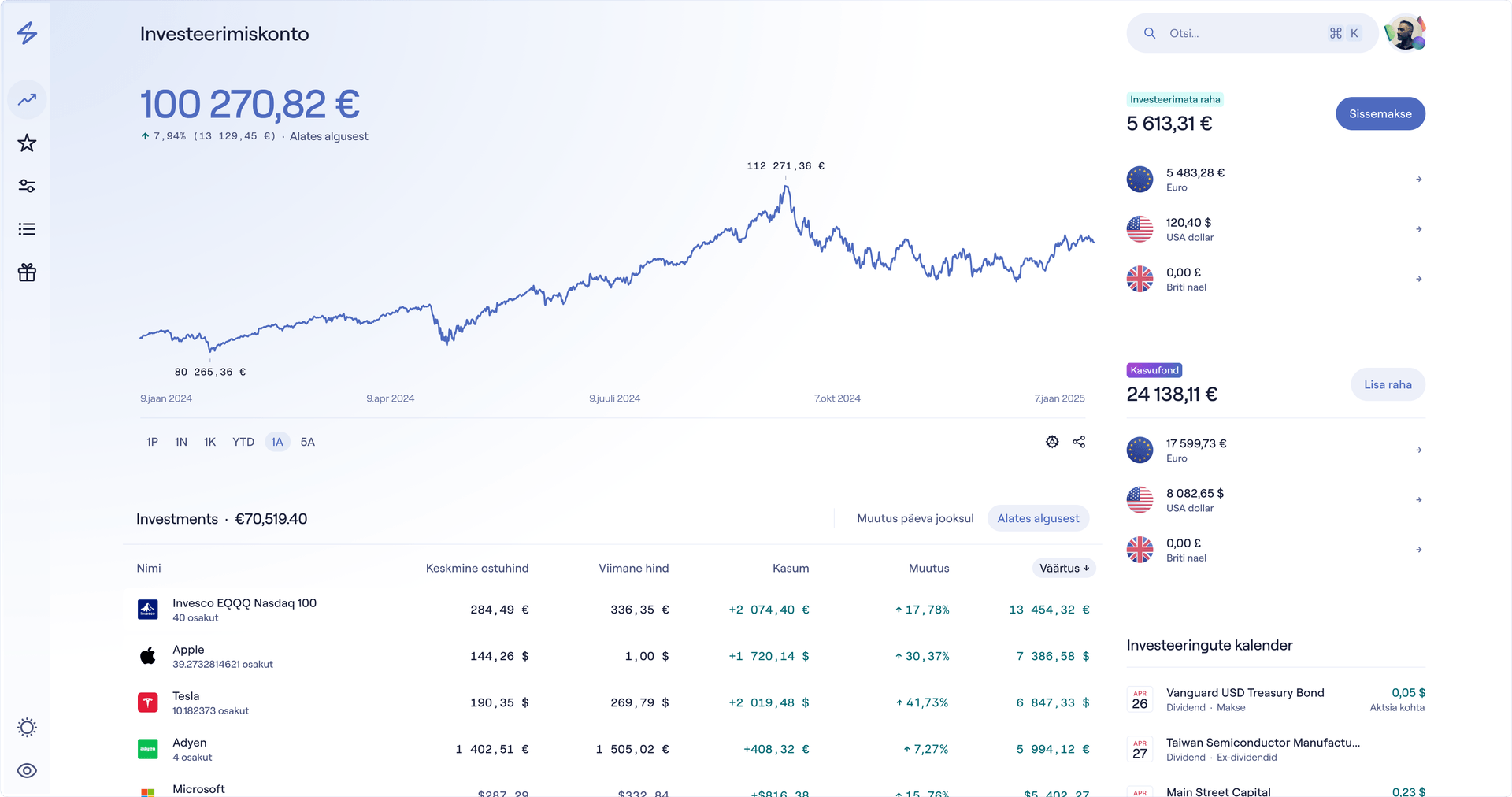1512x797 pixels.
Task: Toggle dark mode with the sun icon
Action: click(x=27, y=727)
